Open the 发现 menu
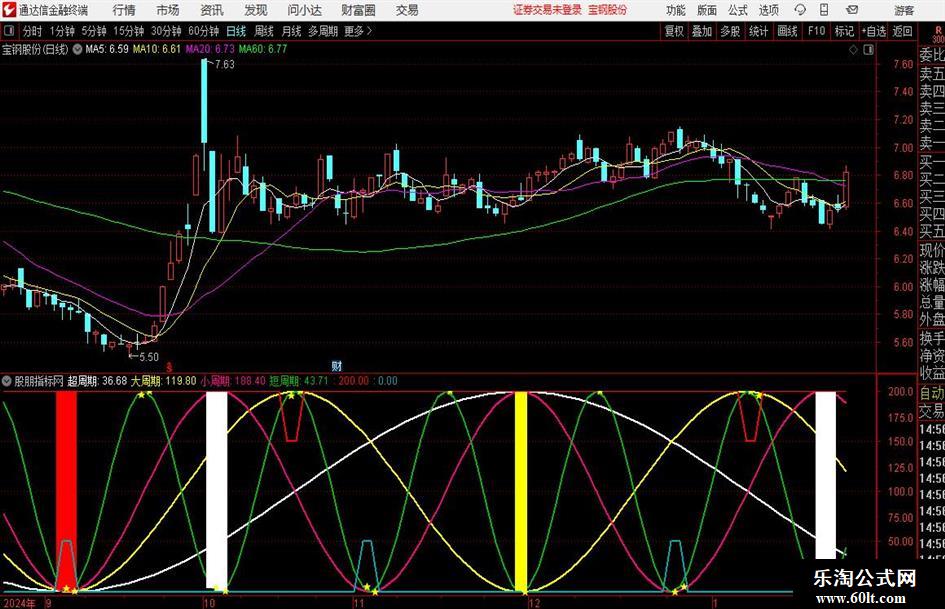Image resolution: width=945 pixels, height=609 pixels. 256,10
